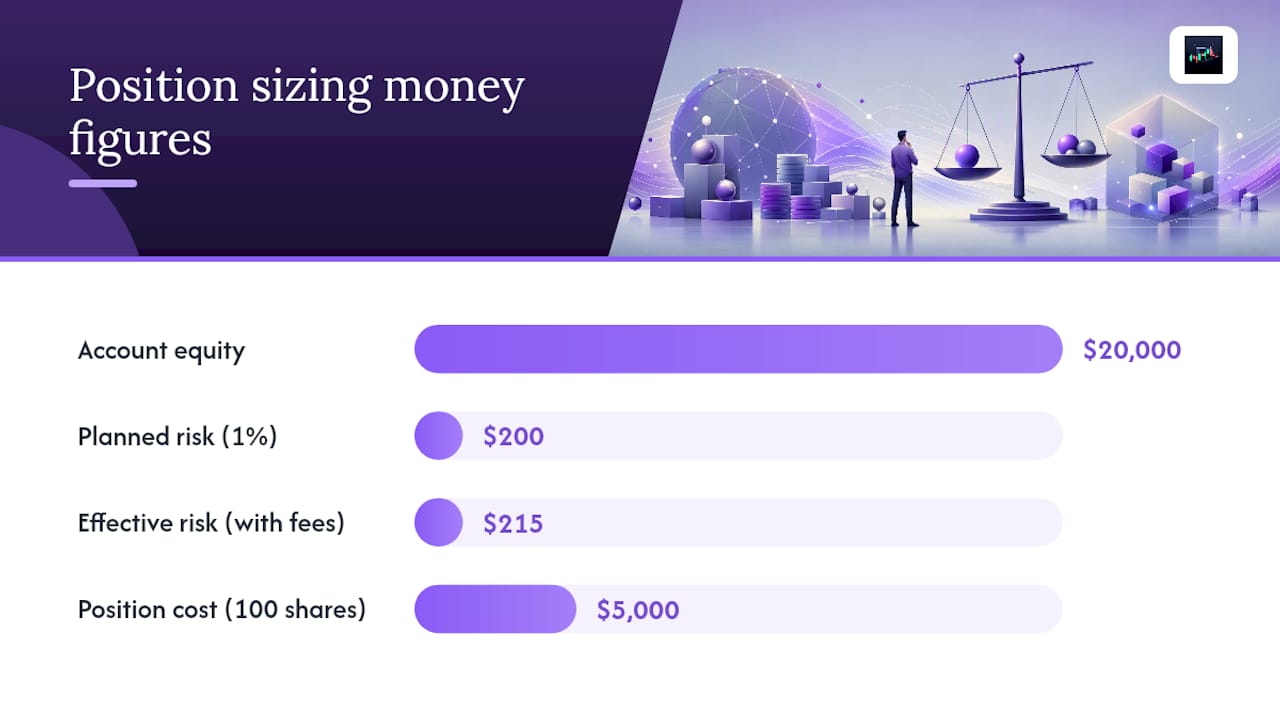This screenshot has width=1280, height=720.
Task: Select the $20,000 value label
Action: 1132,350
